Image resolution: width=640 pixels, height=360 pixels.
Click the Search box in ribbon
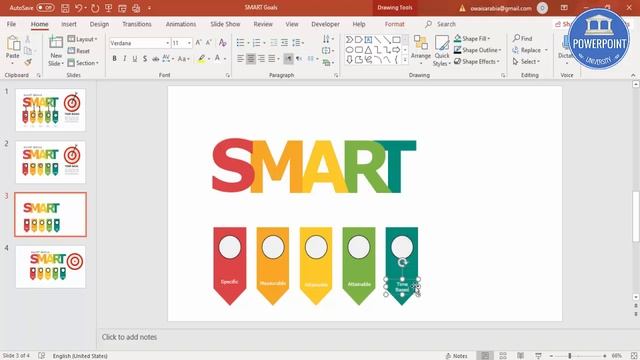tap(441, 24)
